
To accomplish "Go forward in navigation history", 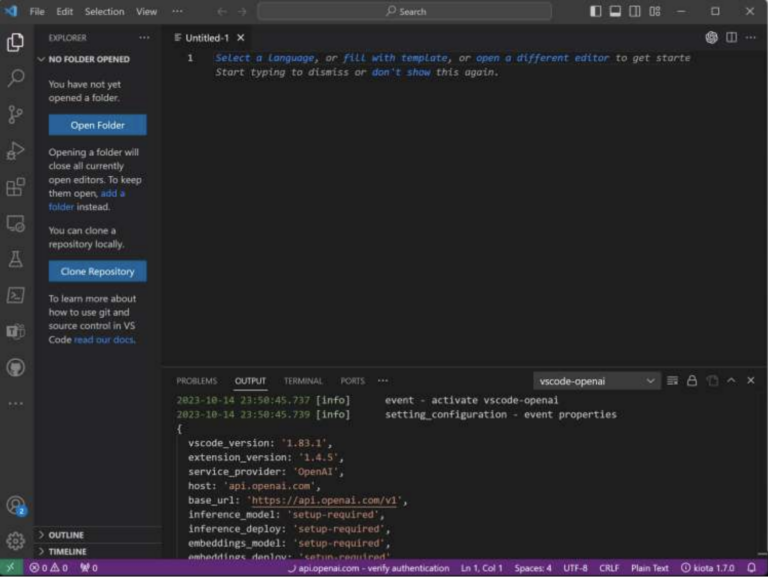I will pos(242,11).
